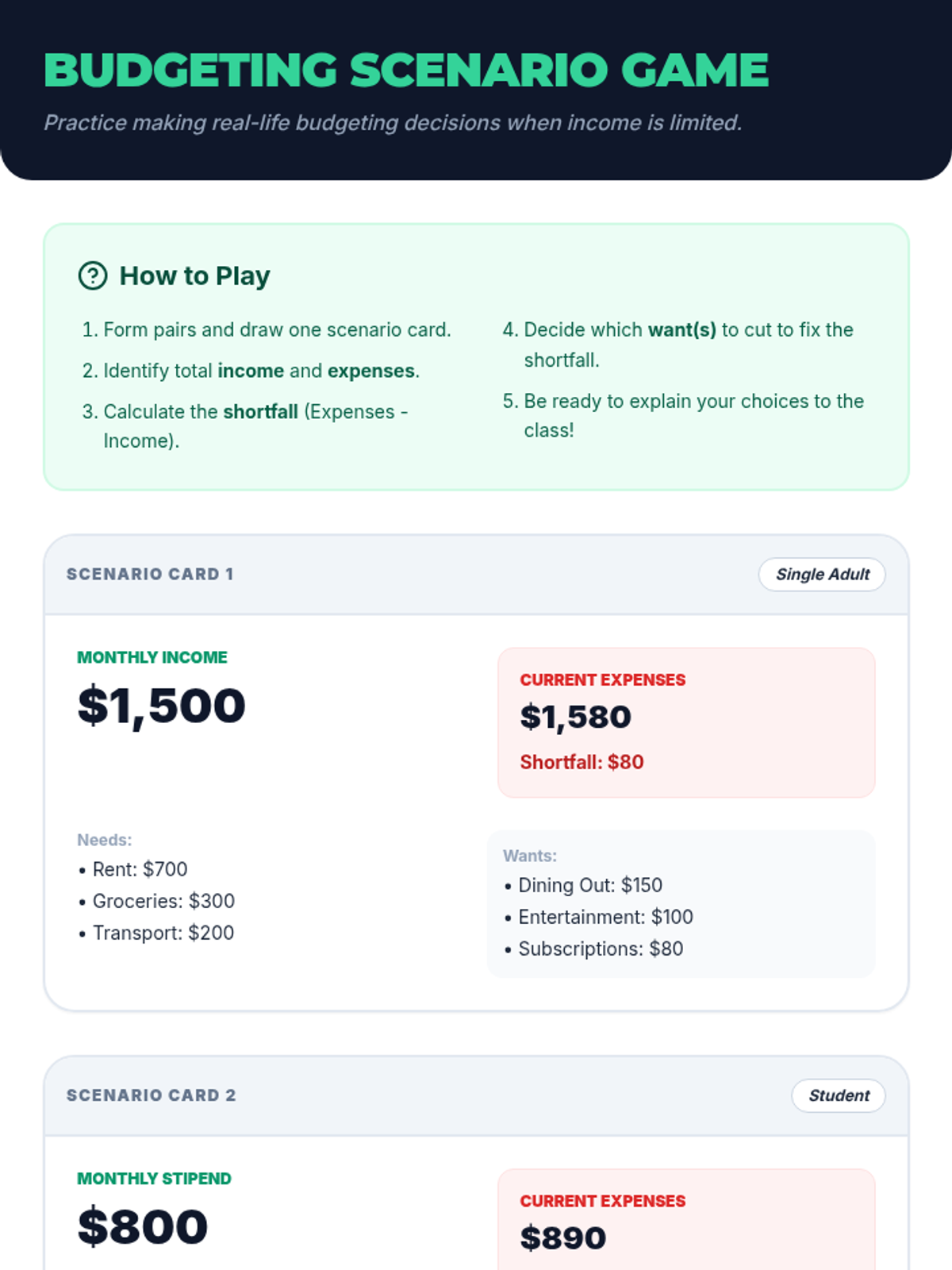The width and height of the screenshot is (952, 1270).
Task: Click the Student badge on Card 2
Action: coord(839,1096)
